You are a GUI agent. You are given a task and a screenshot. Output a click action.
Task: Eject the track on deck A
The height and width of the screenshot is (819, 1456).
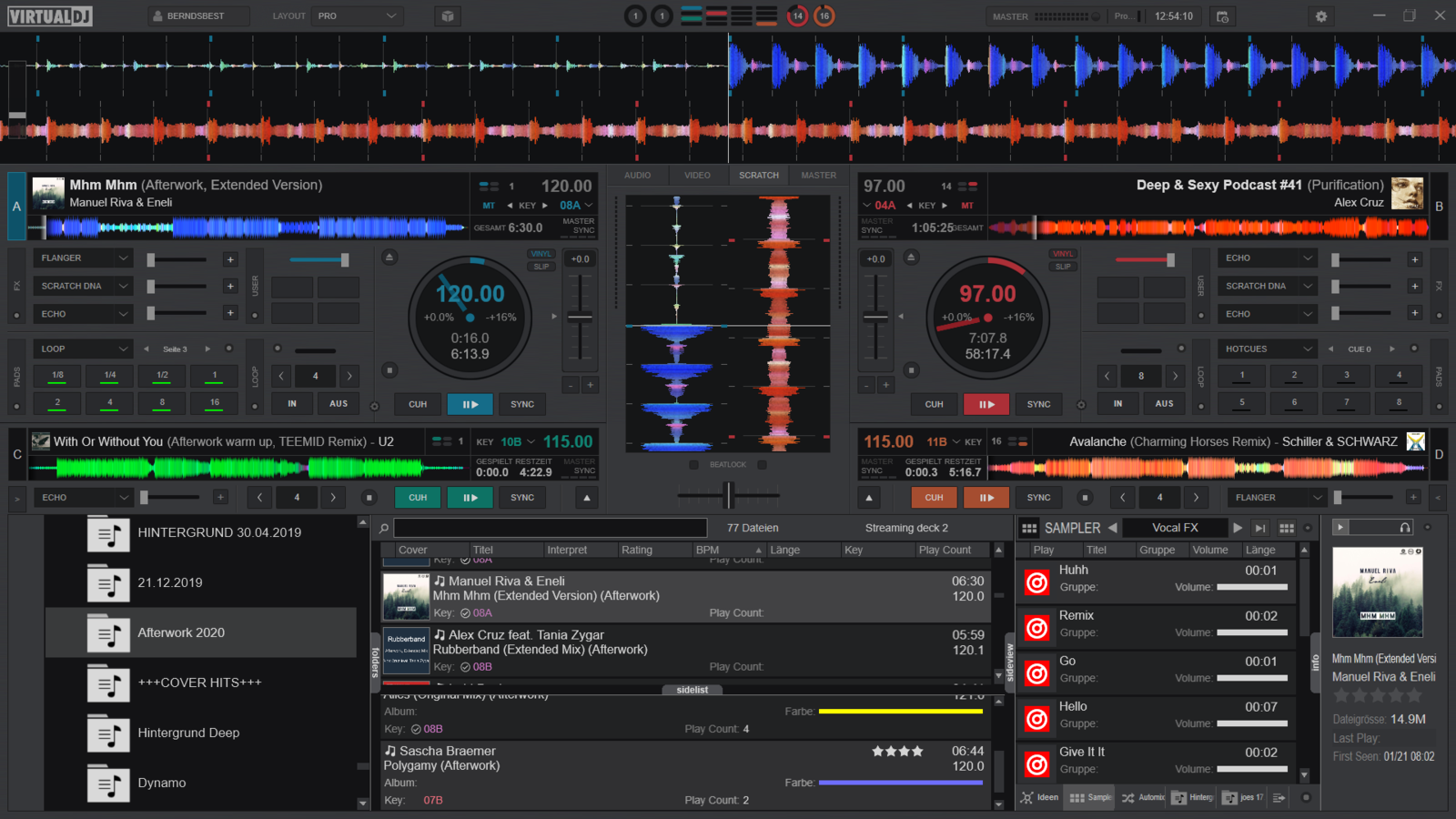(389, 258)
